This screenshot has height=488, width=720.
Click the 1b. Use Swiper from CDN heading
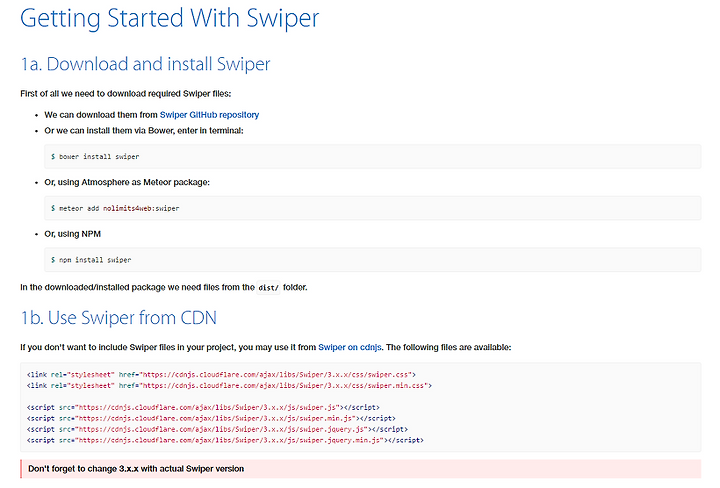[x=118, y=318]
